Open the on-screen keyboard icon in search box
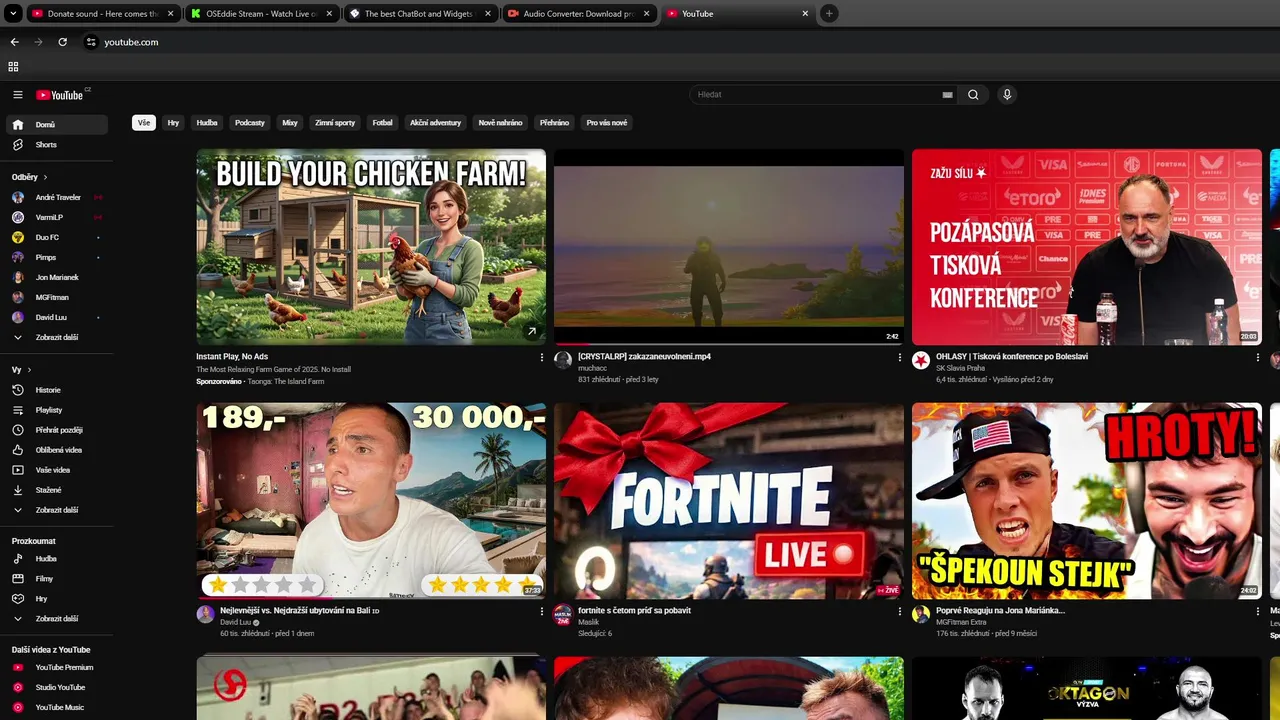 947,95
